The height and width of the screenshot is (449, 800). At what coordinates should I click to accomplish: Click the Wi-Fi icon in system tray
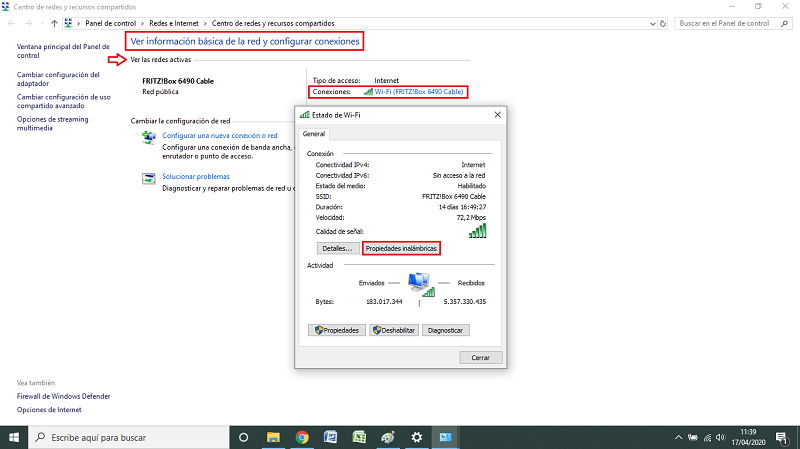click(x=707, y=438)
